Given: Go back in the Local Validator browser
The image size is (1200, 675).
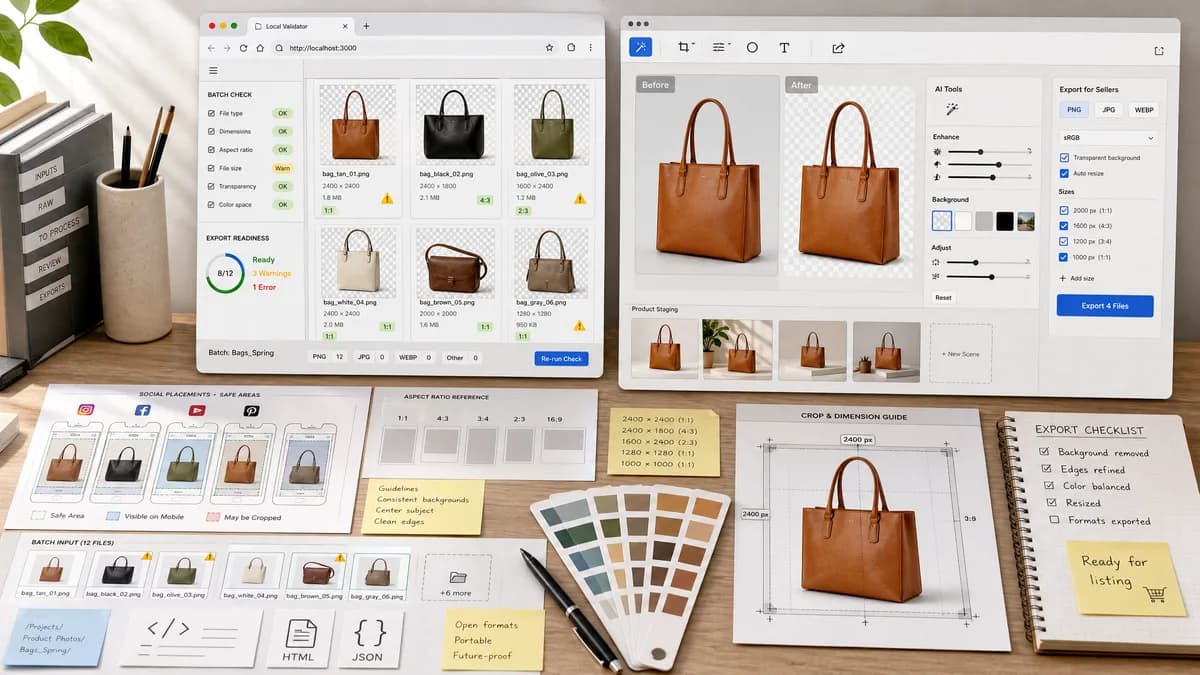Looking at the screenshot, I should tap(211, 47).
